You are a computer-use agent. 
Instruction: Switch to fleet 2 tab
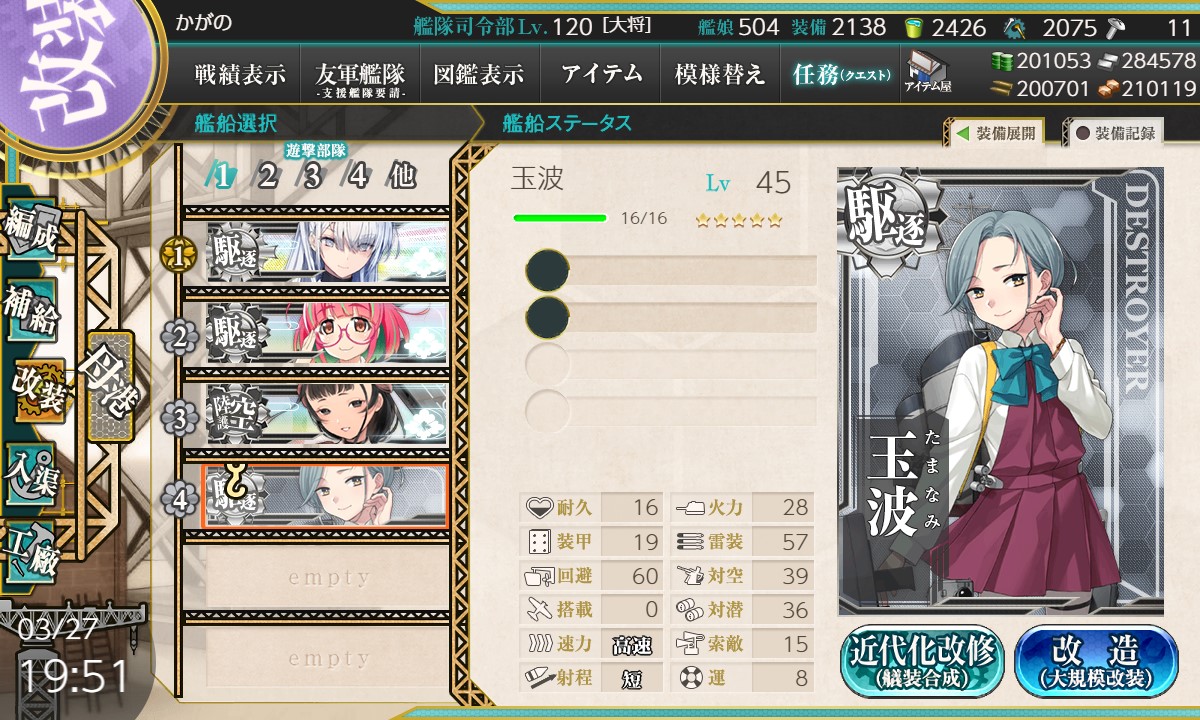[267, 176]
